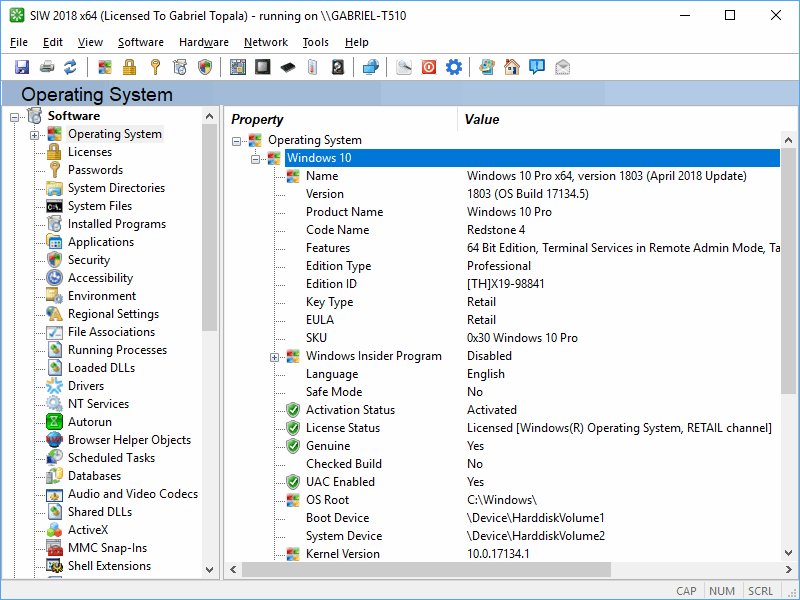The image size is (800, 600).
Task: Click the horizontal scrollbar right arrow
Action: tap(788, 569)
